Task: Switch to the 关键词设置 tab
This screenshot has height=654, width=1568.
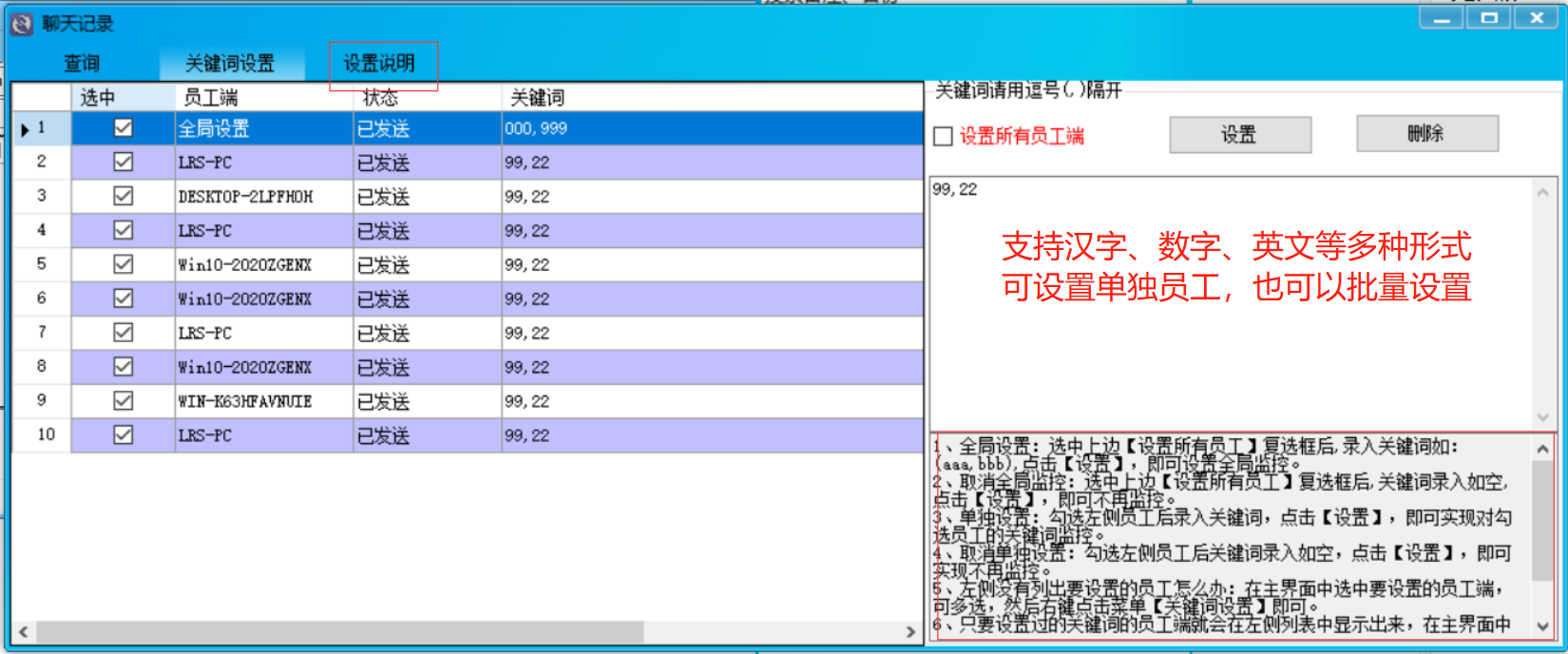Action: click(x=230, y=64)
